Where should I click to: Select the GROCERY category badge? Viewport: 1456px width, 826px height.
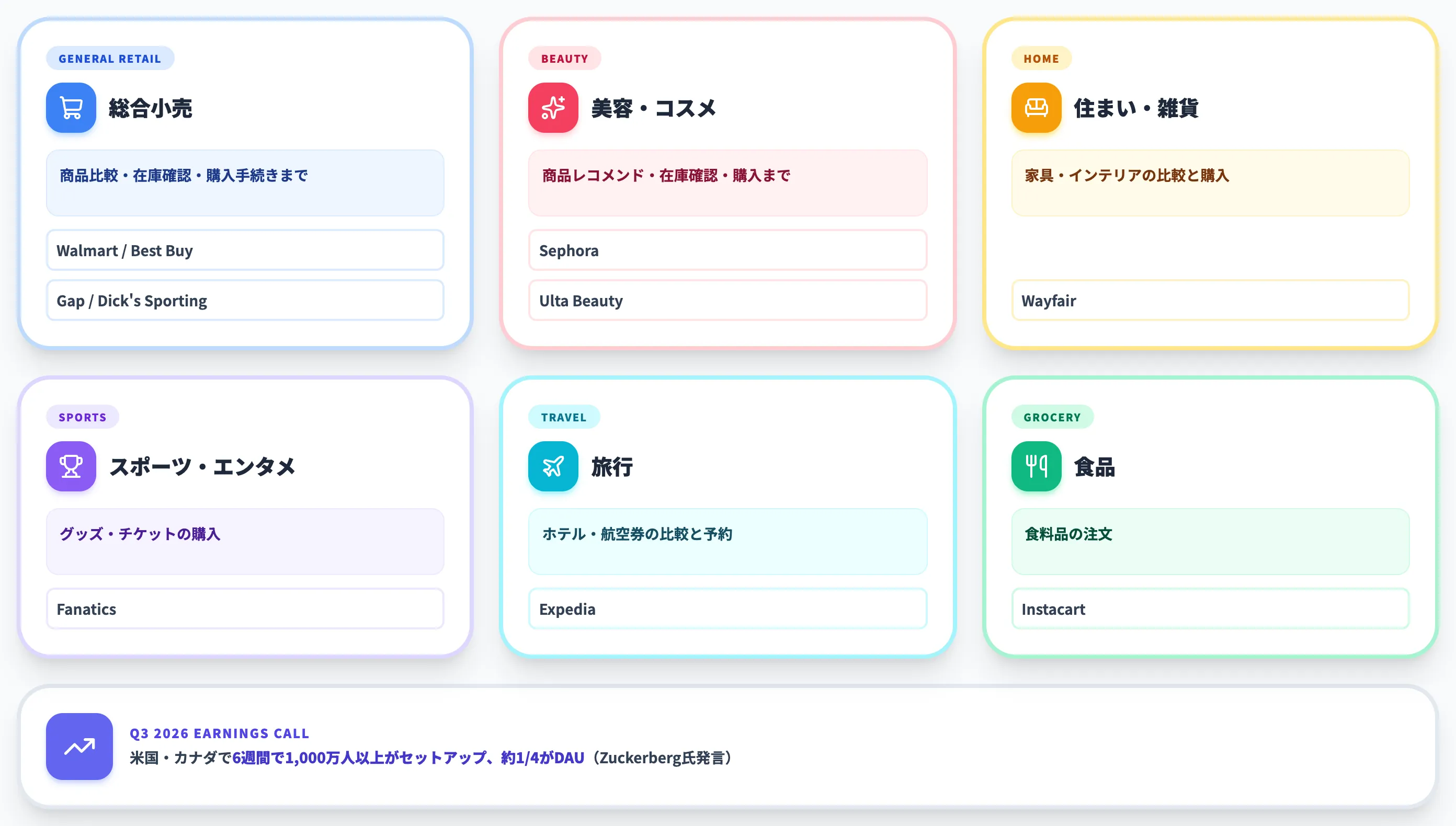click(x=1052, y=417)
